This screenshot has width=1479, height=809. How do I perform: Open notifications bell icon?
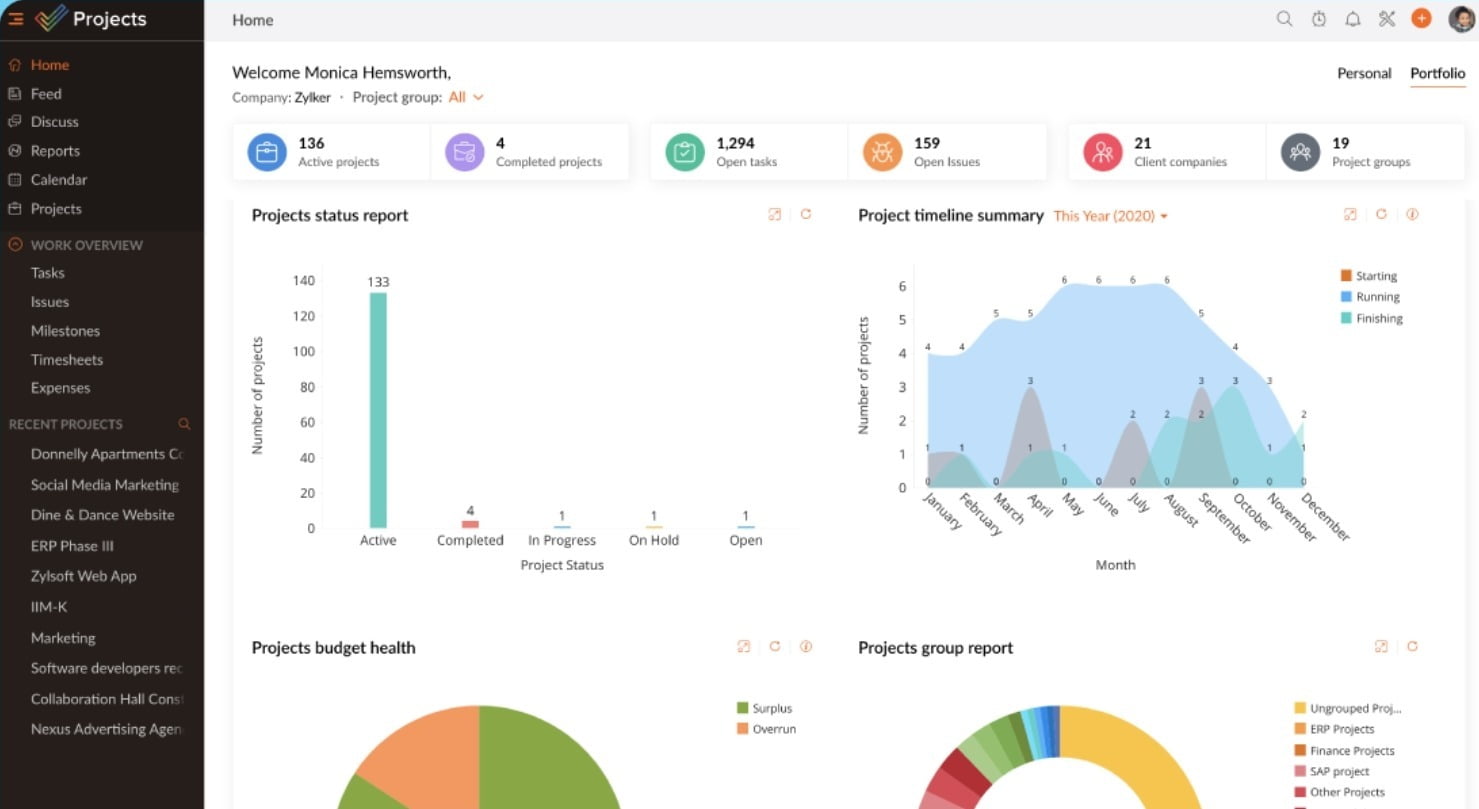pos(1353,19)
